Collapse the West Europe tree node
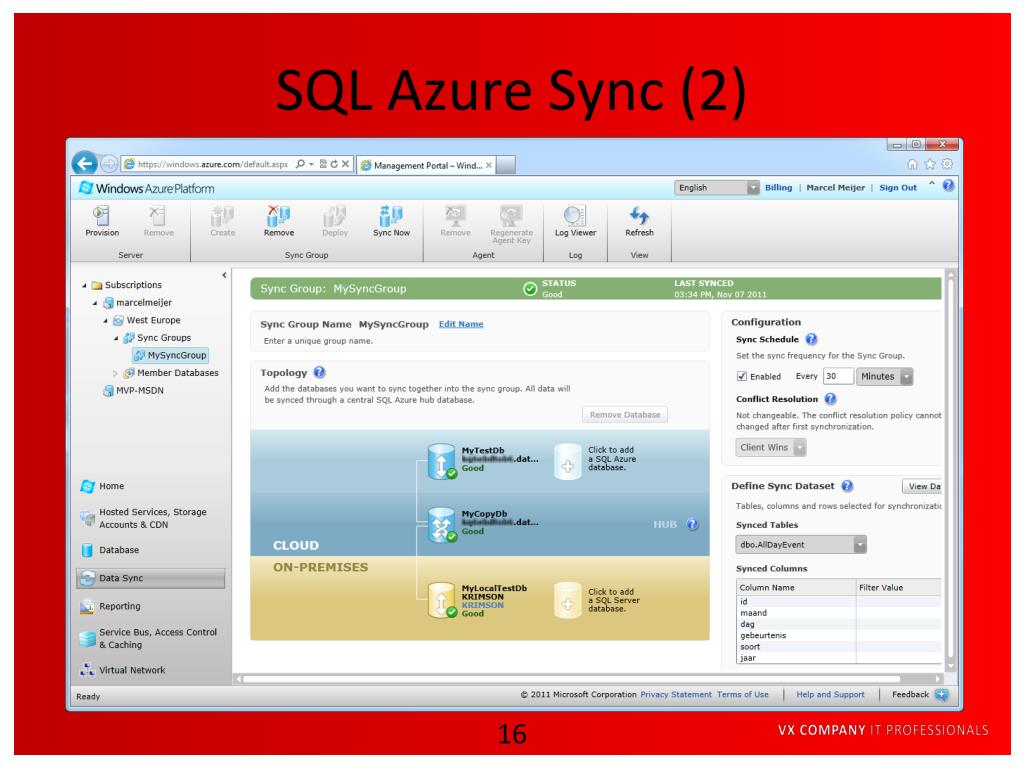 (x=106, y=321)
